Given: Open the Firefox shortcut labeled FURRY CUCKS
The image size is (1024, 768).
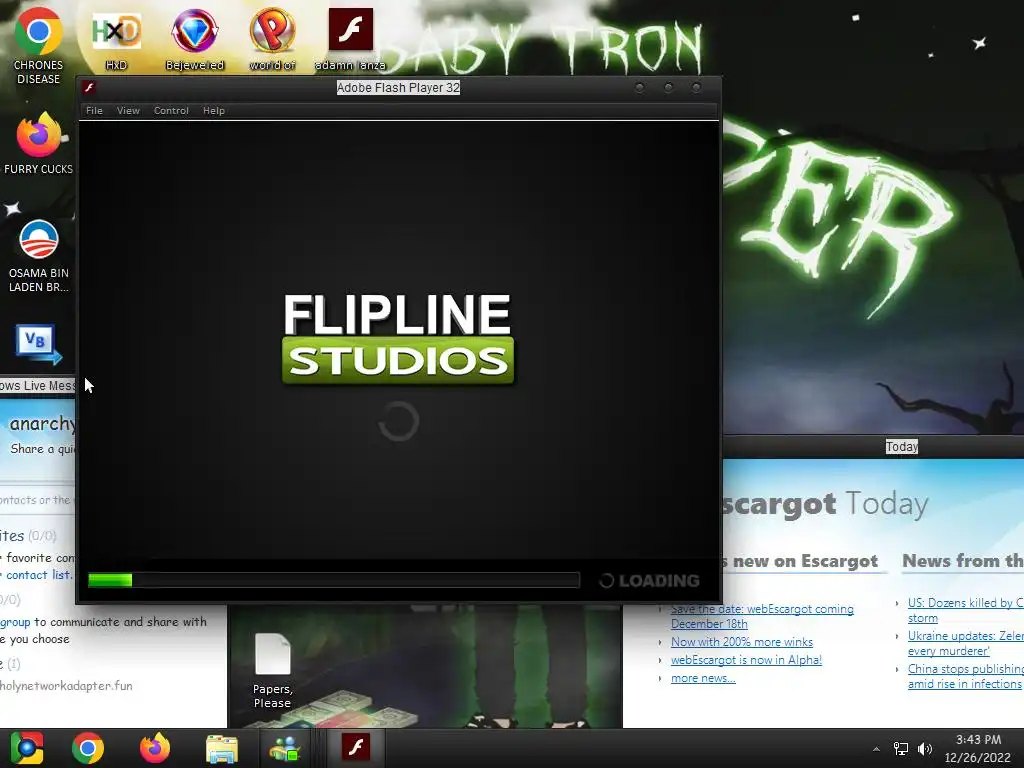Looking at the screenshot, I should [39, 144].
